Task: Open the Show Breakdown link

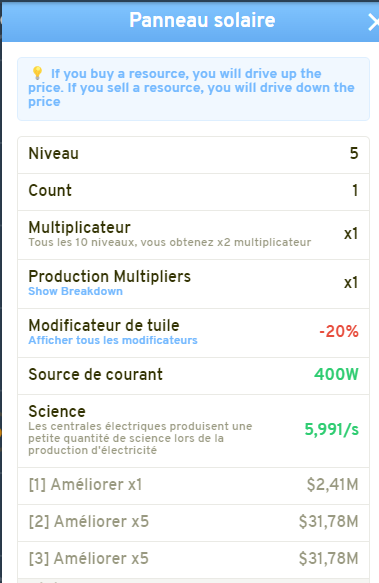Action: click(76, 291)
